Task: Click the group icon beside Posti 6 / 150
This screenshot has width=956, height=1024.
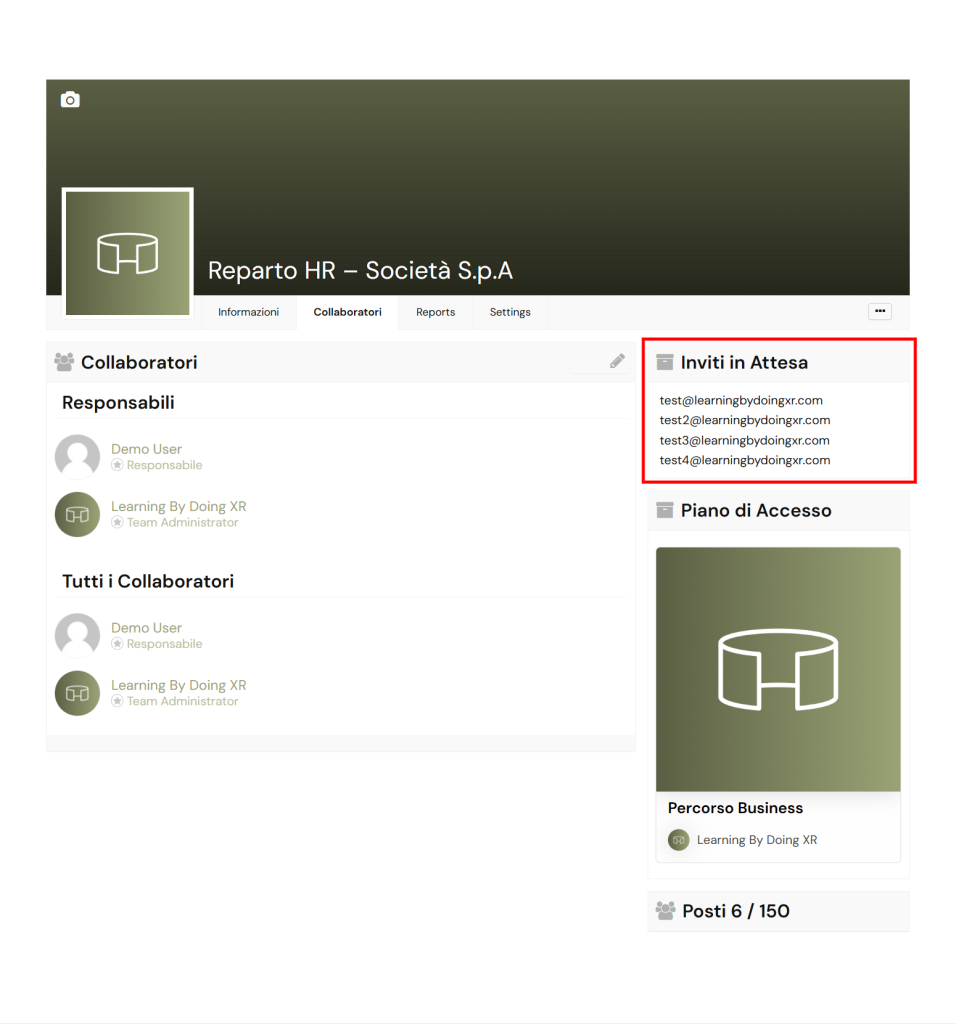Action: click(665, 910)
